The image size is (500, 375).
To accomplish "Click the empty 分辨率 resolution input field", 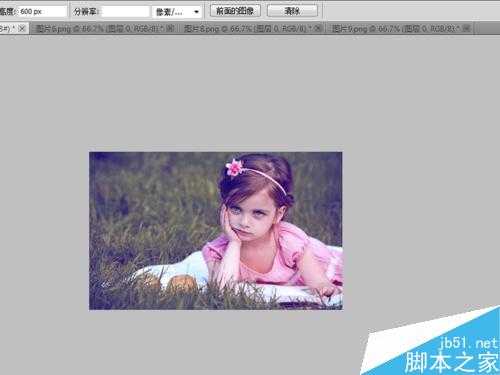I will coord(125,12).
